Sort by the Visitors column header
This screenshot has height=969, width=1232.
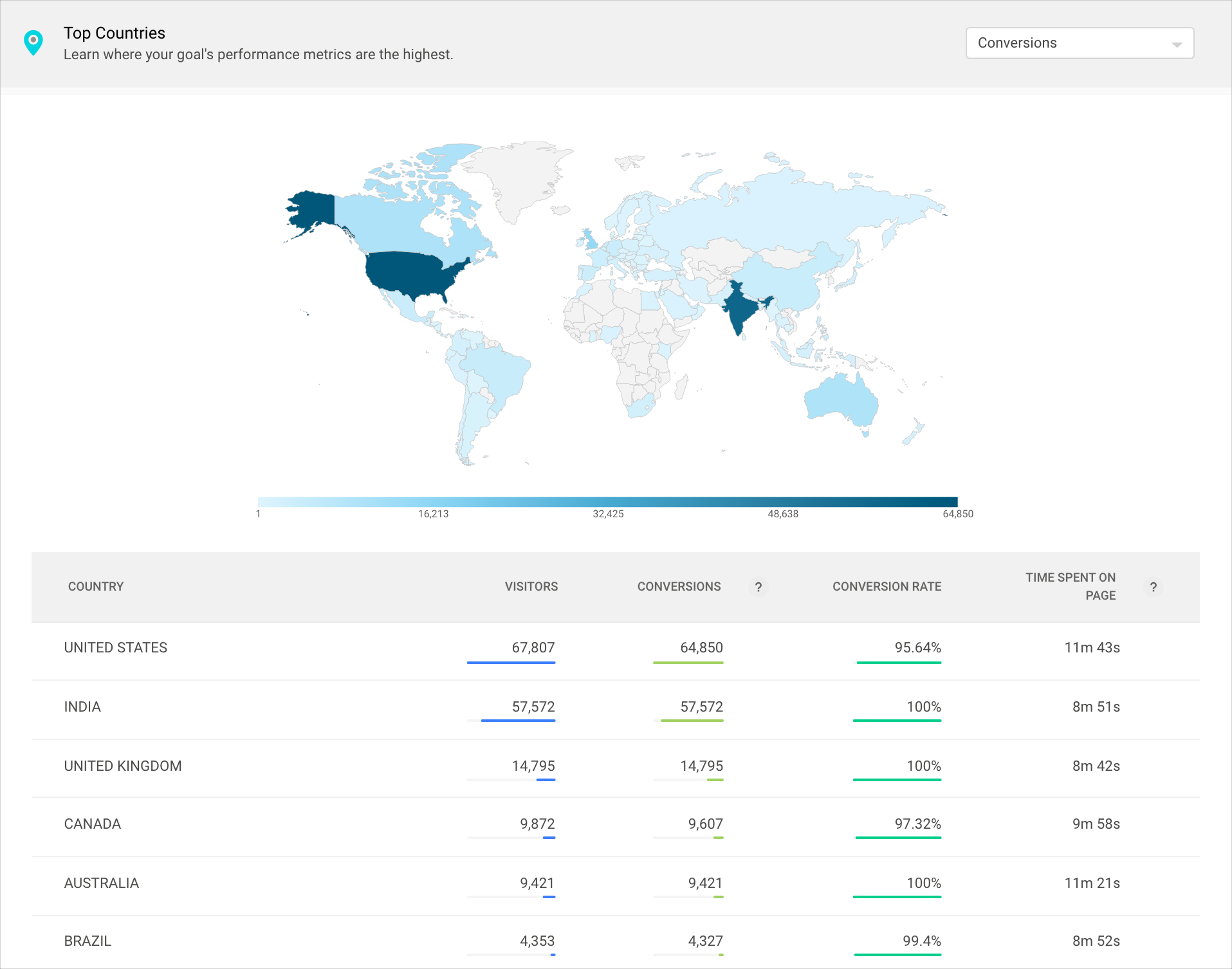tap(531, 587)
